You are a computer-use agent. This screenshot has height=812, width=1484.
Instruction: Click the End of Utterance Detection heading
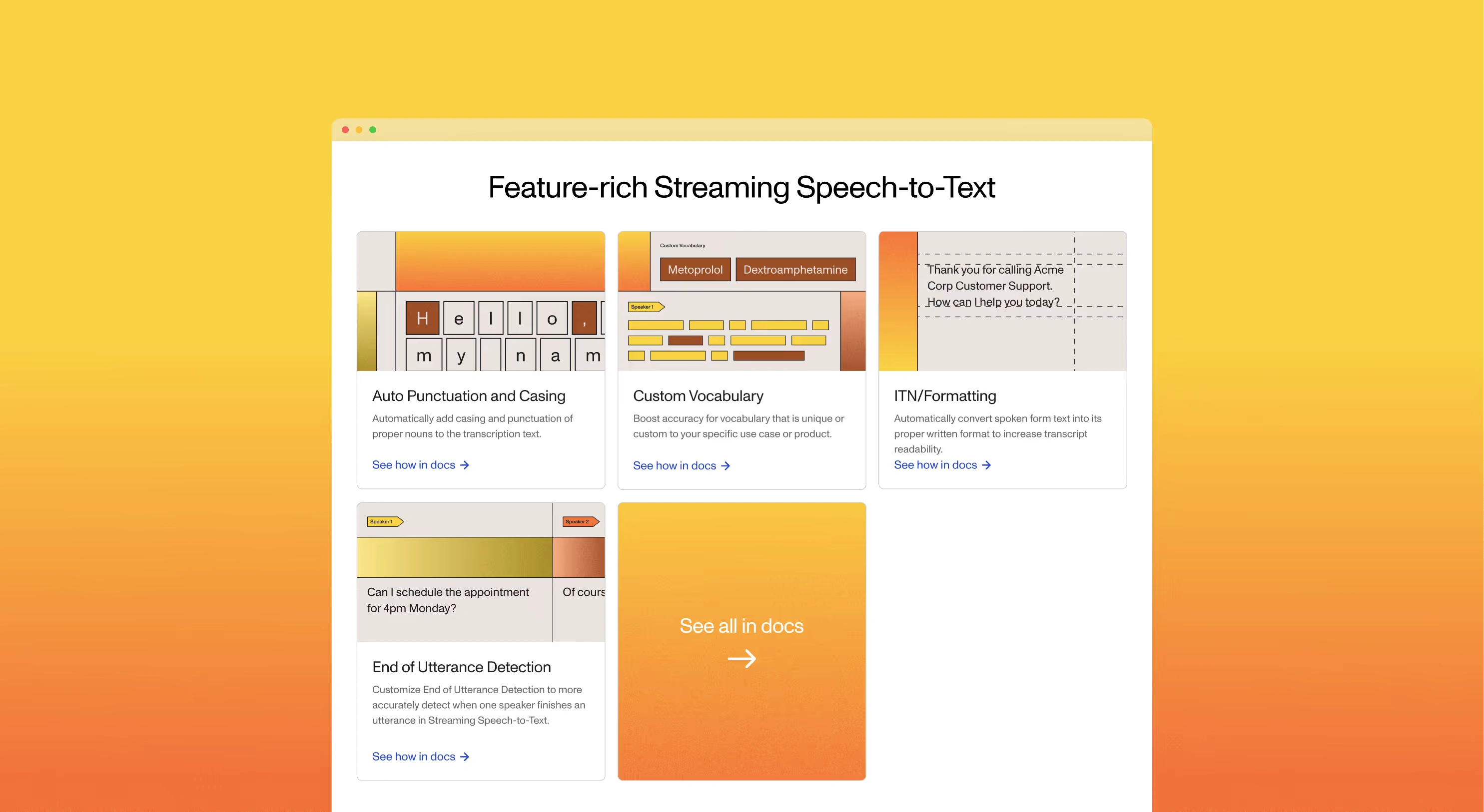[461, 667]
